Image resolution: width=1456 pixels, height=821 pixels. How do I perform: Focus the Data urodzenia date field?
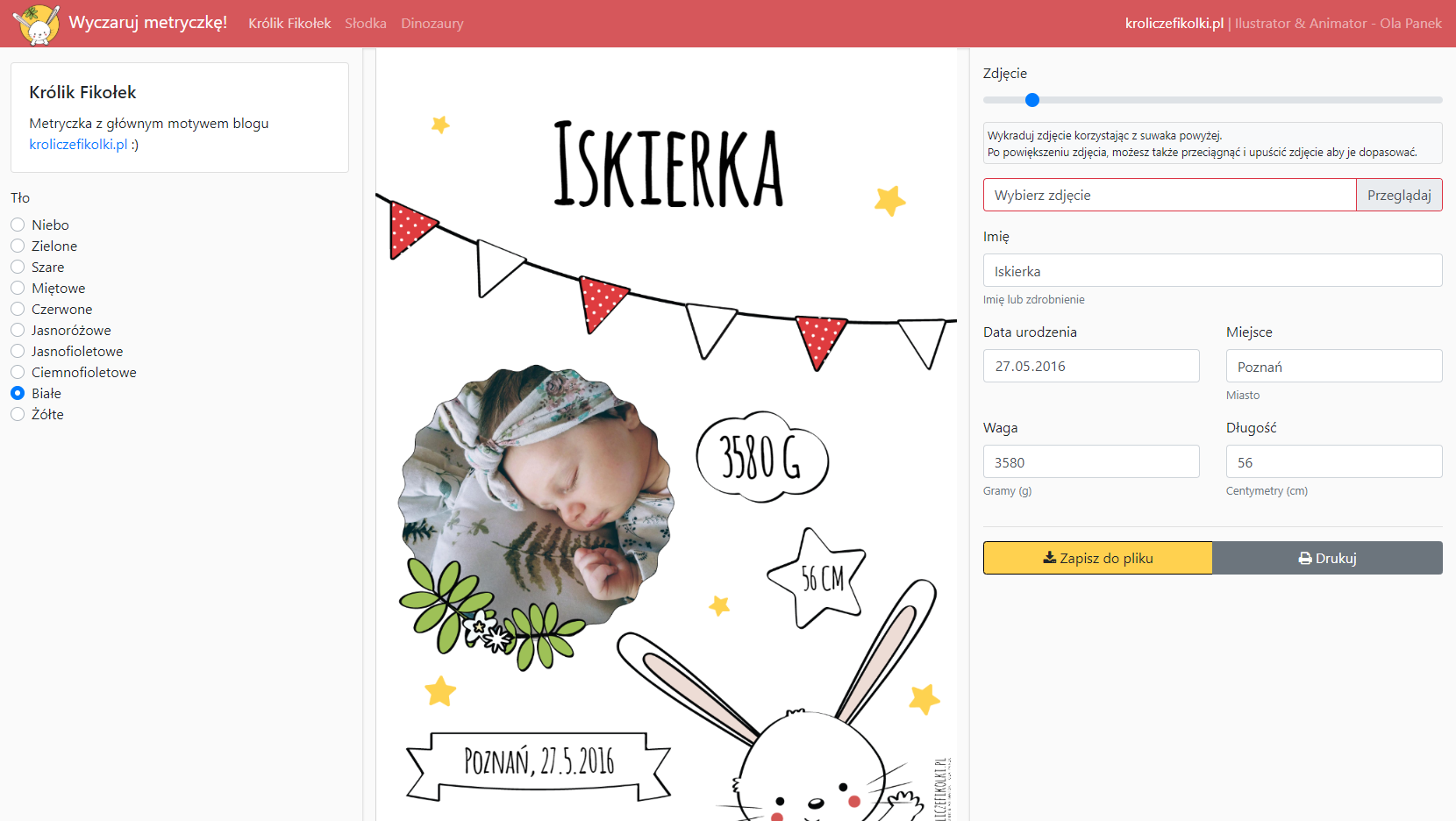coord(1090,366)
